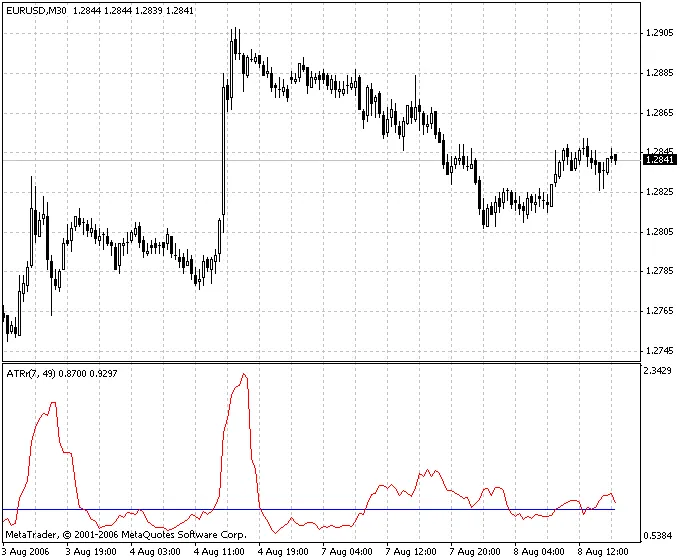This screenshot has width=680, height=560.
Task: Click the 1.2805 price axis label
Action: [659, 232]
